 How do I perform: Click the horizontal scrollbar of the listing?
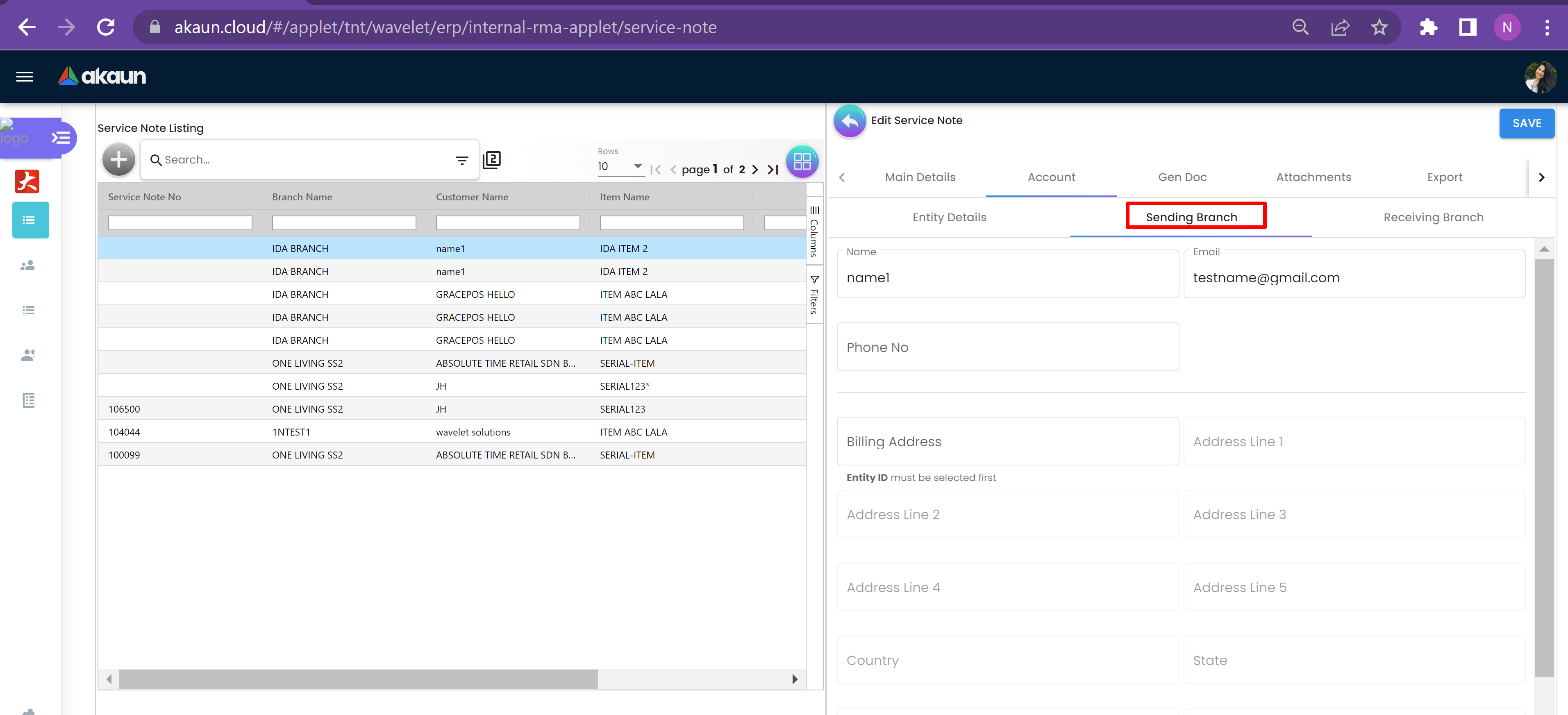pos(358,679)
